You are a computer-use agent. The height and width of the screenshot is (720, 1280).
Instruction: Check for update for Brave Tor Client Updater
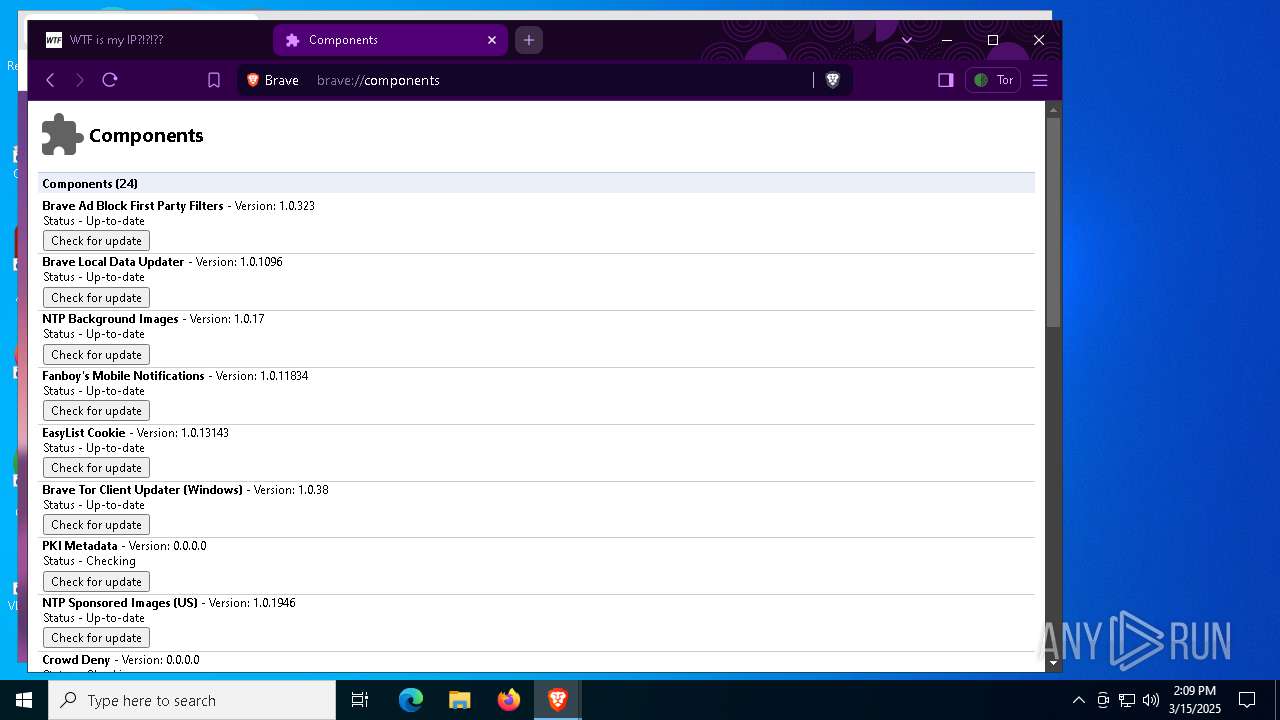click(x=96, y=525)
